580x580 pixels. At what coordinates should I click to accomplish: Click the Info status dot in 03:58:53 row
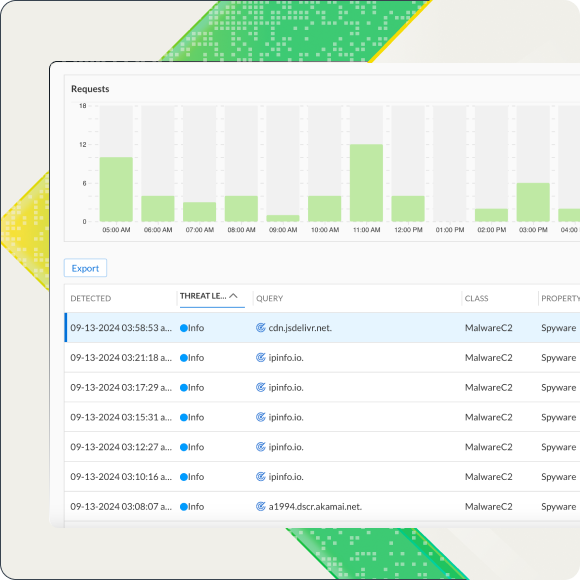[x=184, y=328]
